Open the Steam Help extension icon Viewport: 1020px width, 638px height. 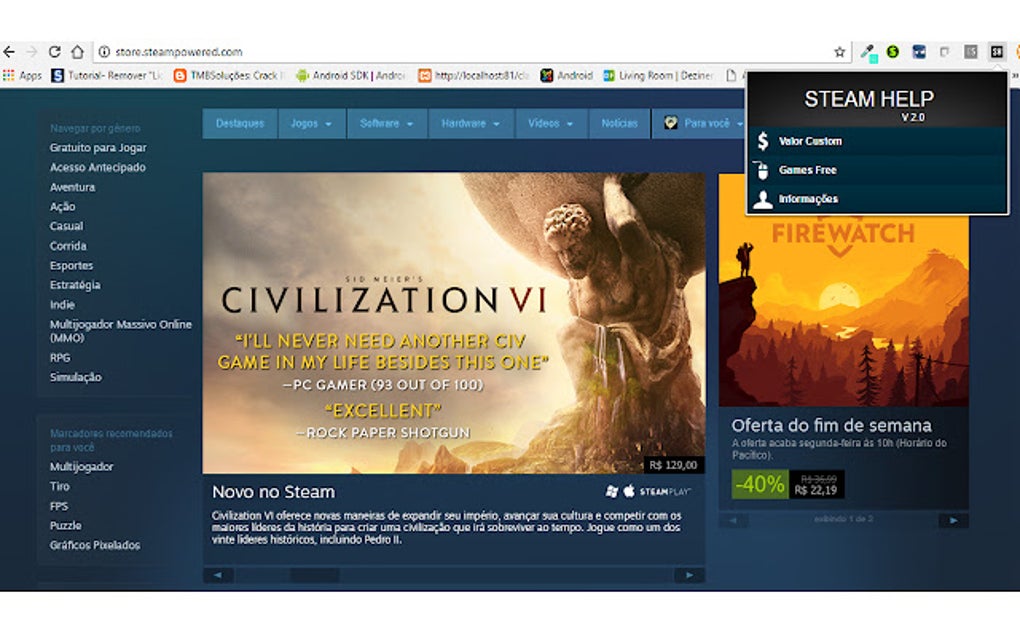pos(997,51)
